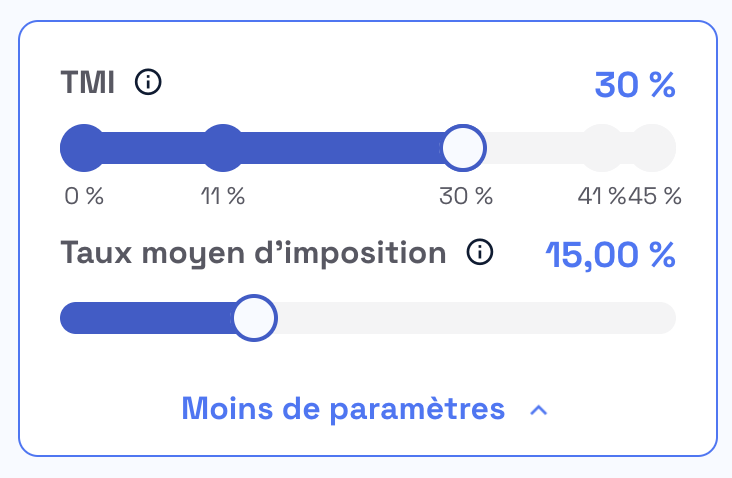732x478 pixels.
Task: Click the chevron up arrow next to Moins de paramètres
Action: 539,410
